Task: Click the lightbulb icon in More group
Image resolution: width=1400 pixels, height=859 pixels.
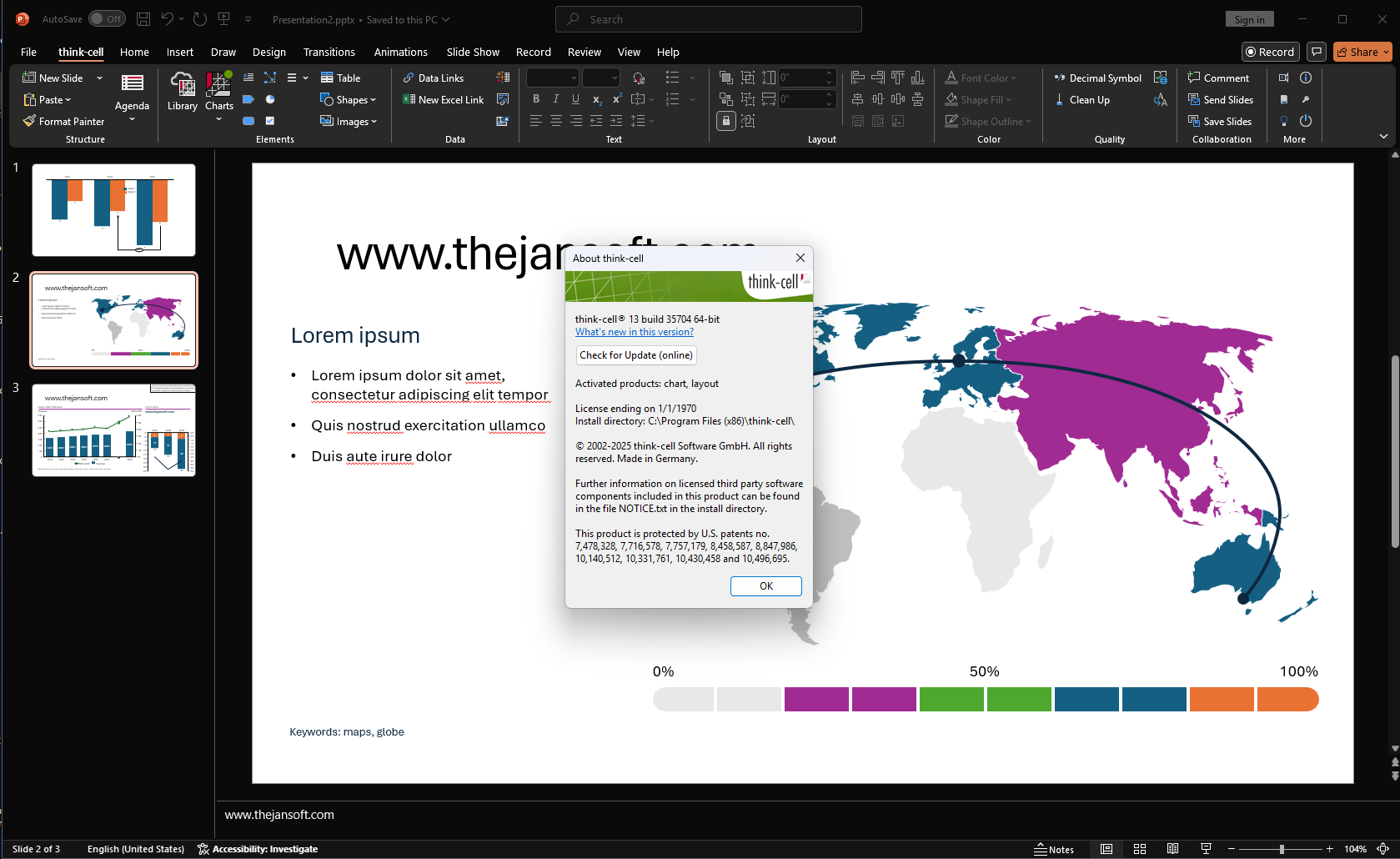Action: (1284, 121)
